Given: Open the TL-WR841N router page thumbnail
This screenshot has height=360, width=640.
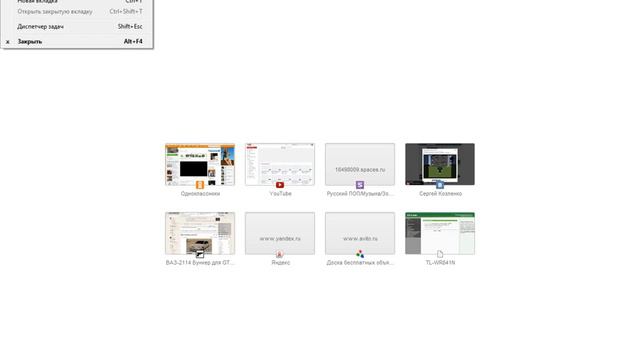Looking at the screenshot, I should click(x=440, y=233).
